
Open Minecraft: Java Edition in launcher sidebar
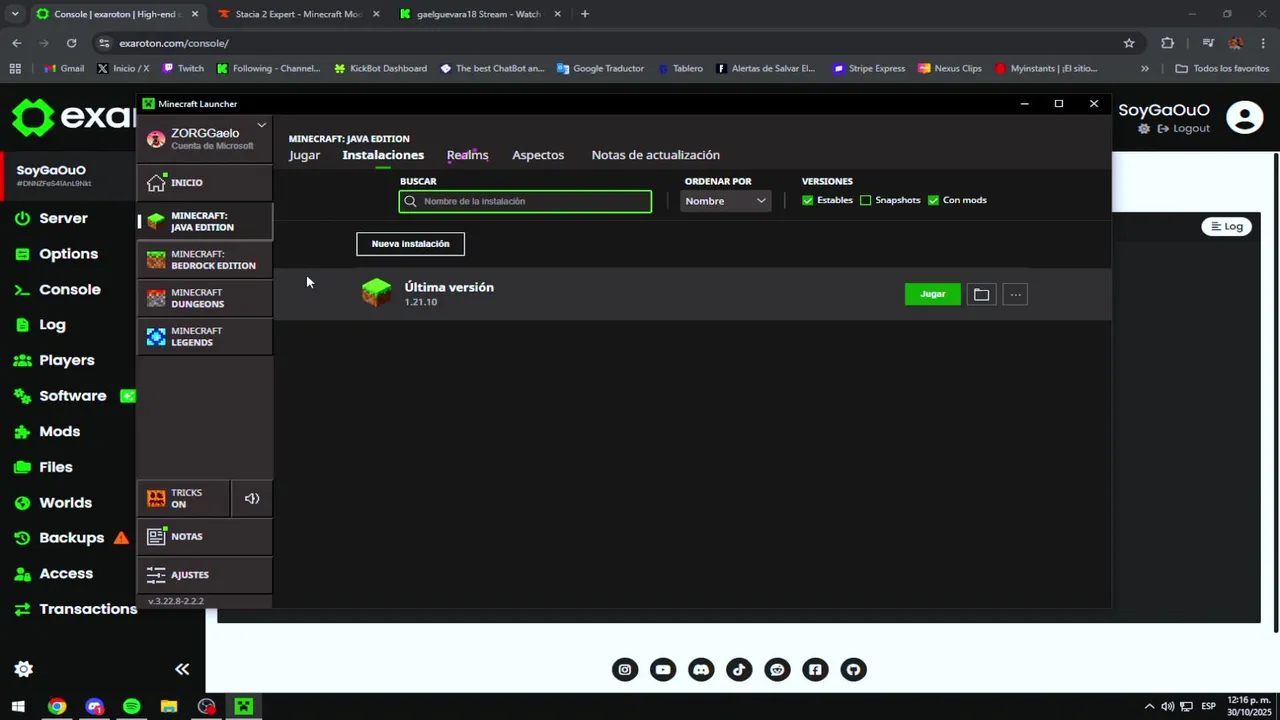pyautogui.click(x=204, y=221)
